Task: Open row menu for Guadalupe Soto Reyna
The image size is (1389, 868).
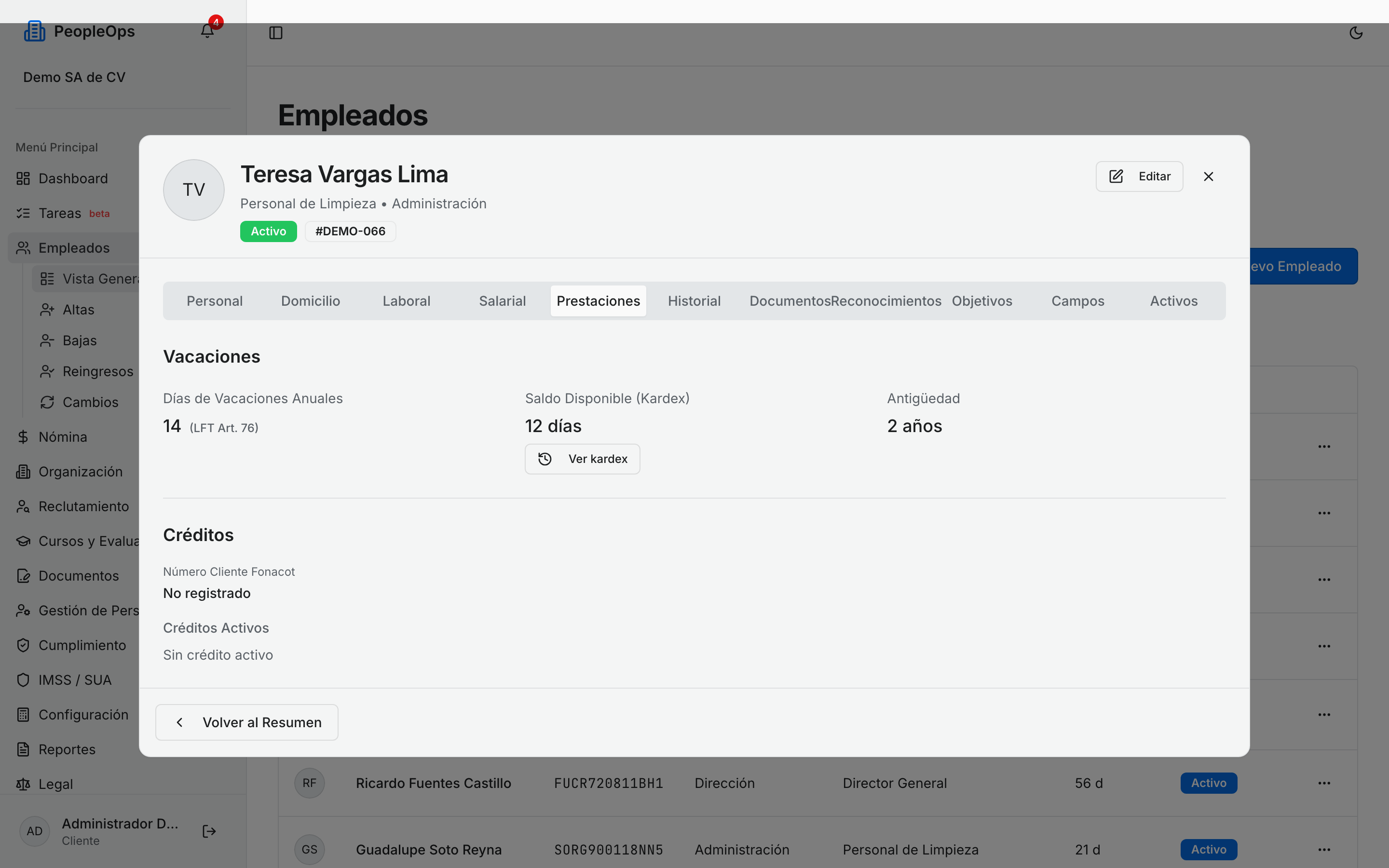Action: point(1323,850)
